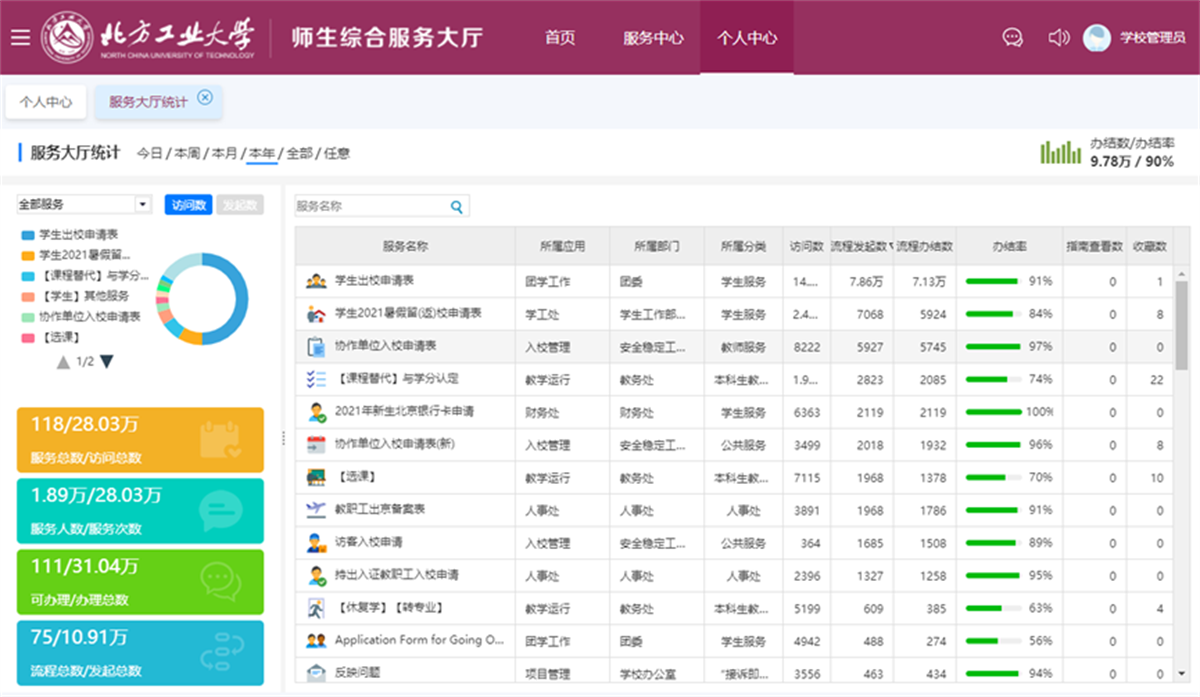The image size is (1200, 697).
Task: Sort by 流程发起数 column header
Action: coord(861,246)
